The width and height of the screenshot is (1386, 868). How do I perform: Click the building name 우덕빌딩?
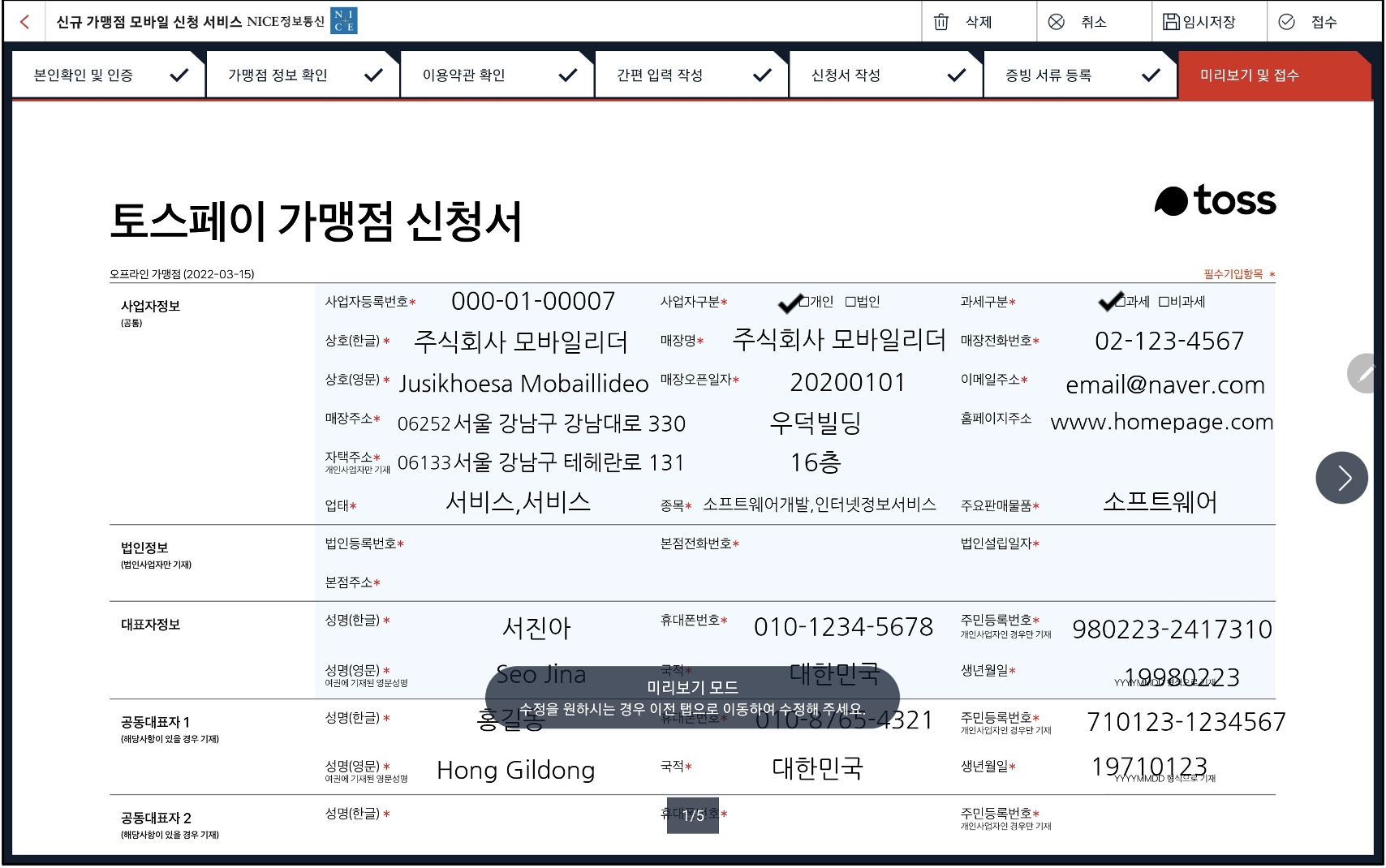(x=816, y=422)
